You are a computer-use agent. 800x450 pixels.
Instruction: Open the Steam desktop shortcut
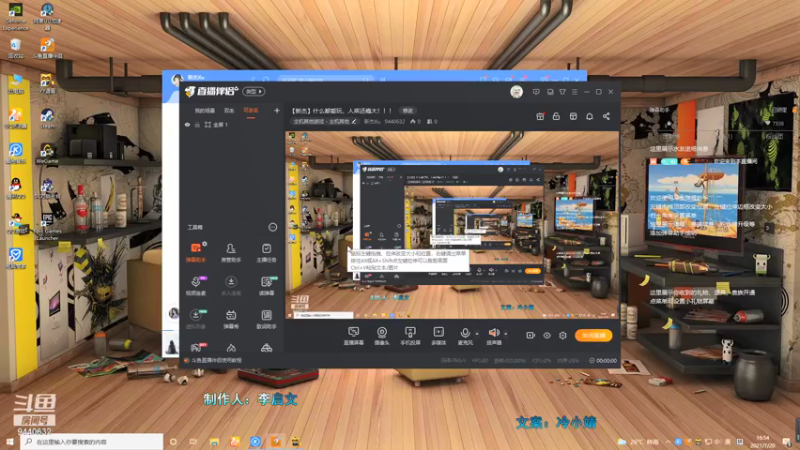click(x=47, y=118)
